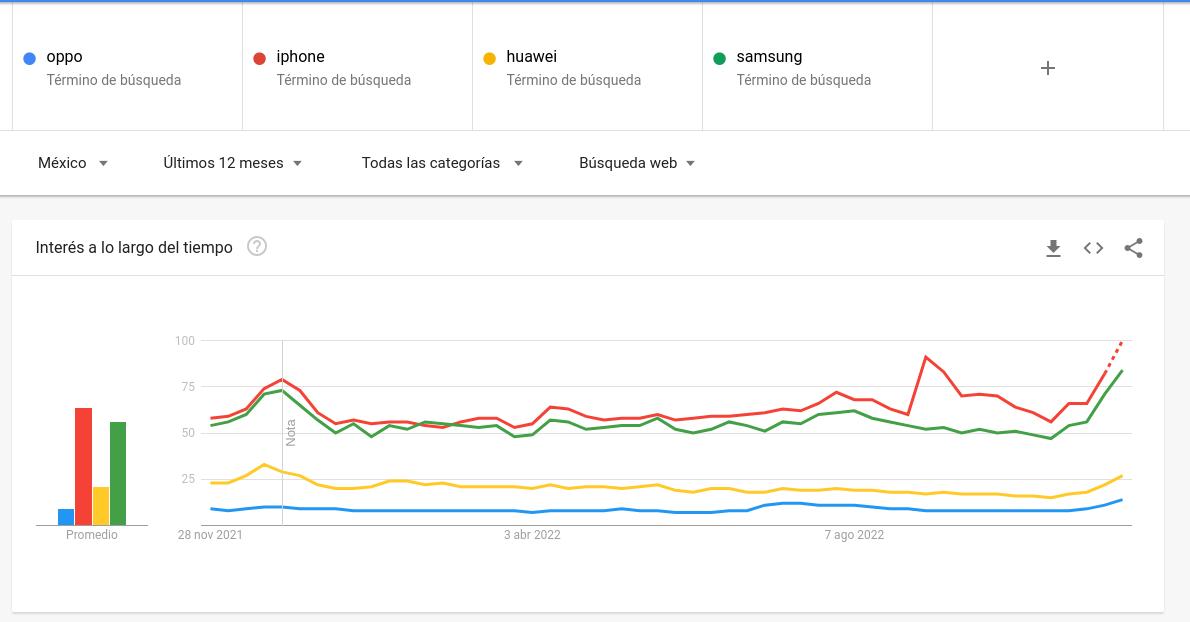The image size is (1190, 622).
Task: Click the yellow huawei legend dot
Action: 489,56
